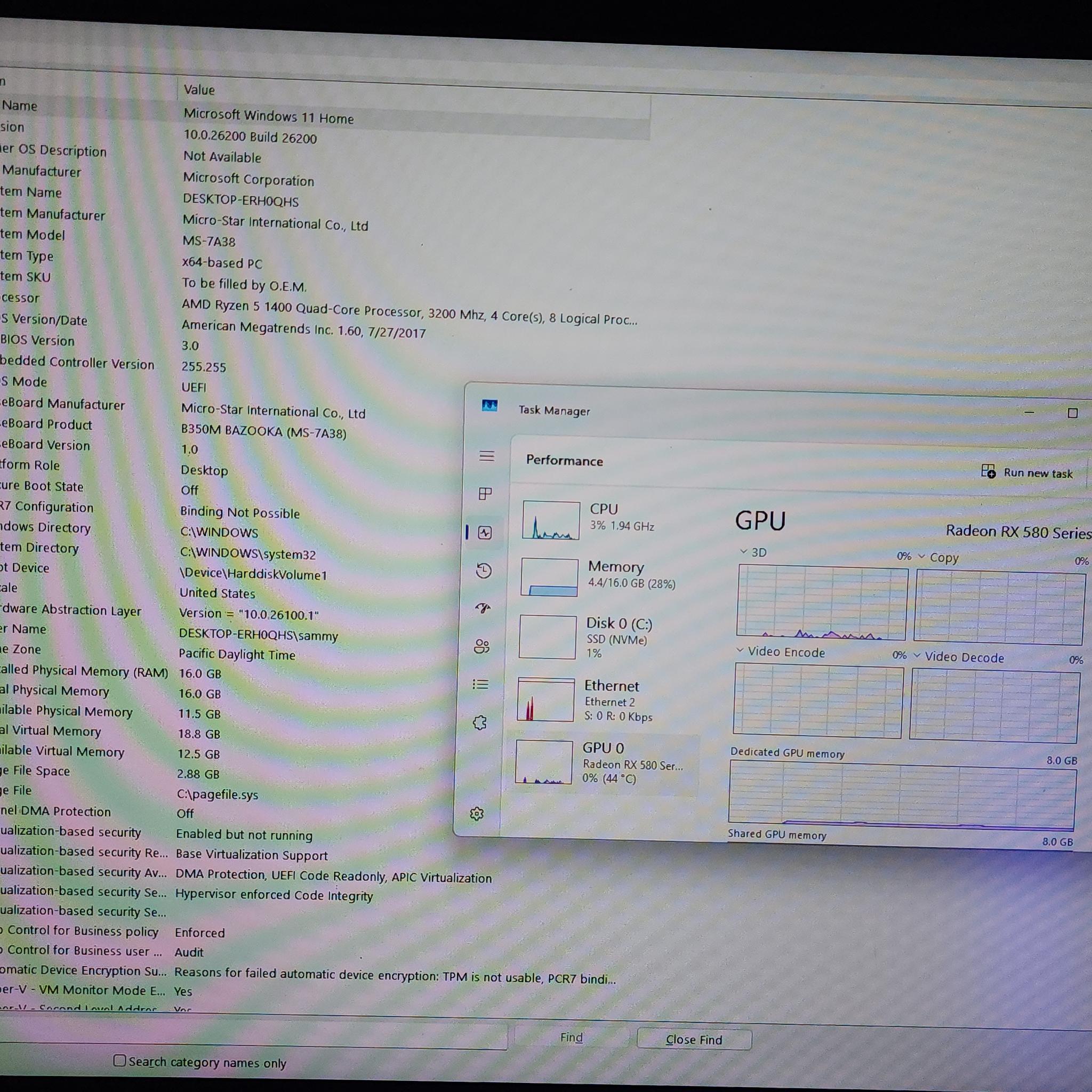This screenshot has height=1092, width=1092.
Task: Select the 'C:\WINDOWS\system32' value
Action: tap(247, 553)
